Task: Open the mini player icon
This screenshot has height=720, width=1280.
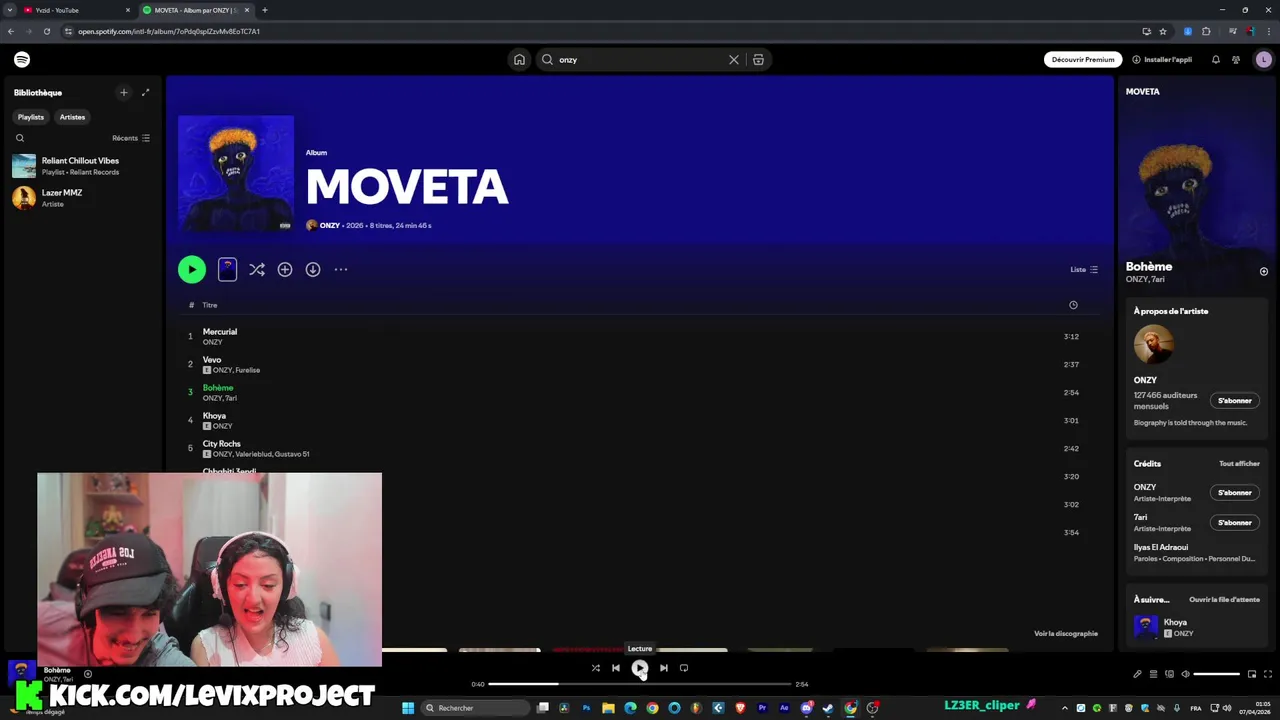Action: [x=1252, y=674]
